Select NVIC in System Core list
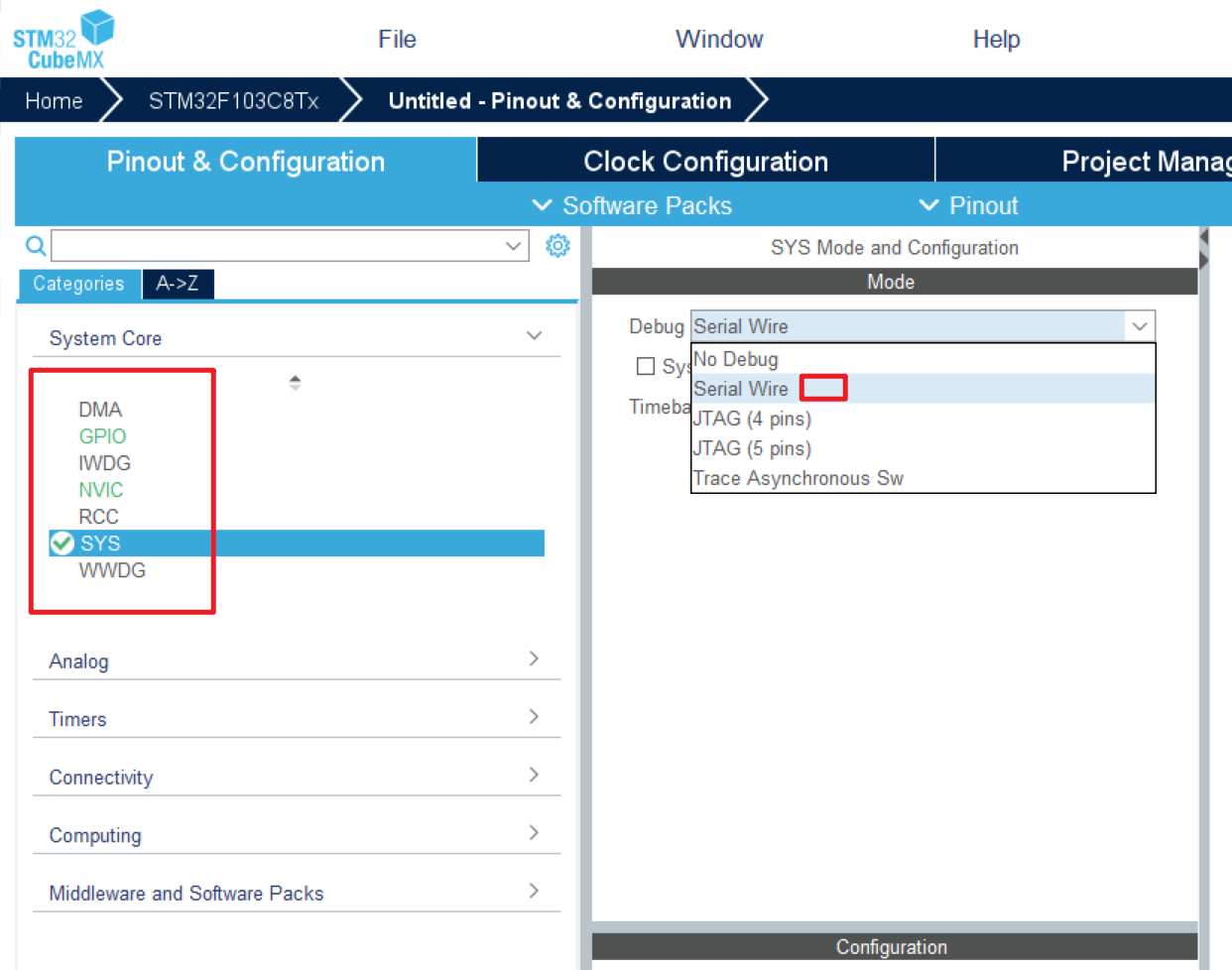The image size is (1232, 970). [101, 489]
